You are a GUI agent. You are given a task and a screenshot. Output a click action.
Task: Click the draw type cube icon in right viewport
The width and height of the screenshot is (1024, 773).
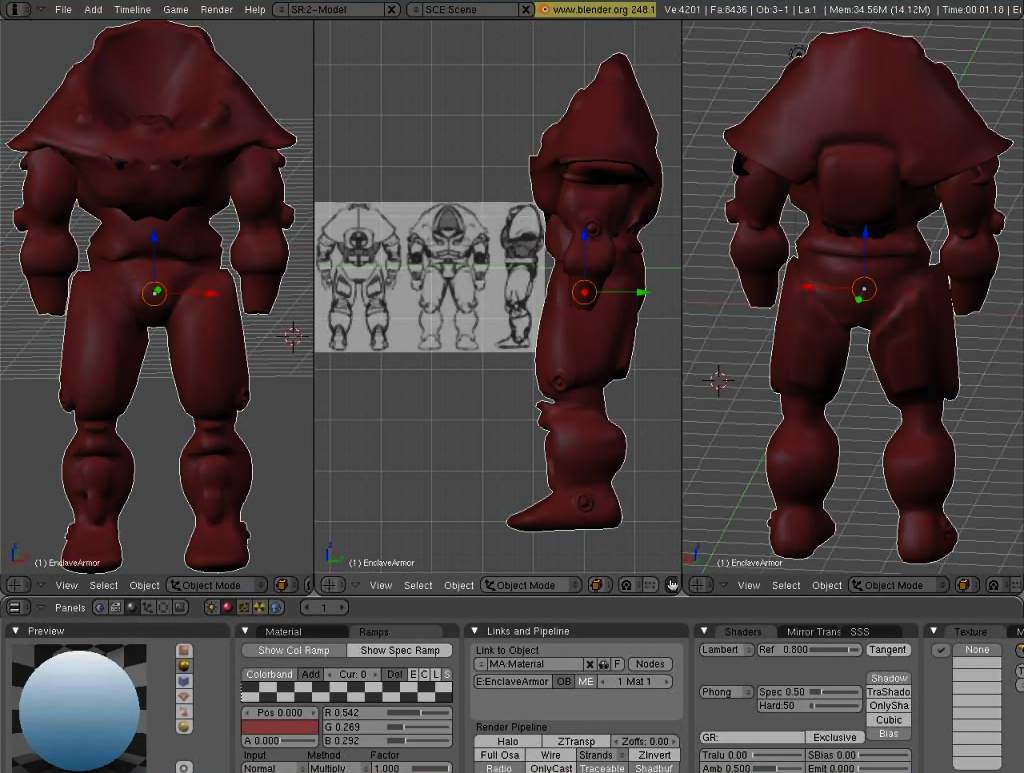click(965, 585)
